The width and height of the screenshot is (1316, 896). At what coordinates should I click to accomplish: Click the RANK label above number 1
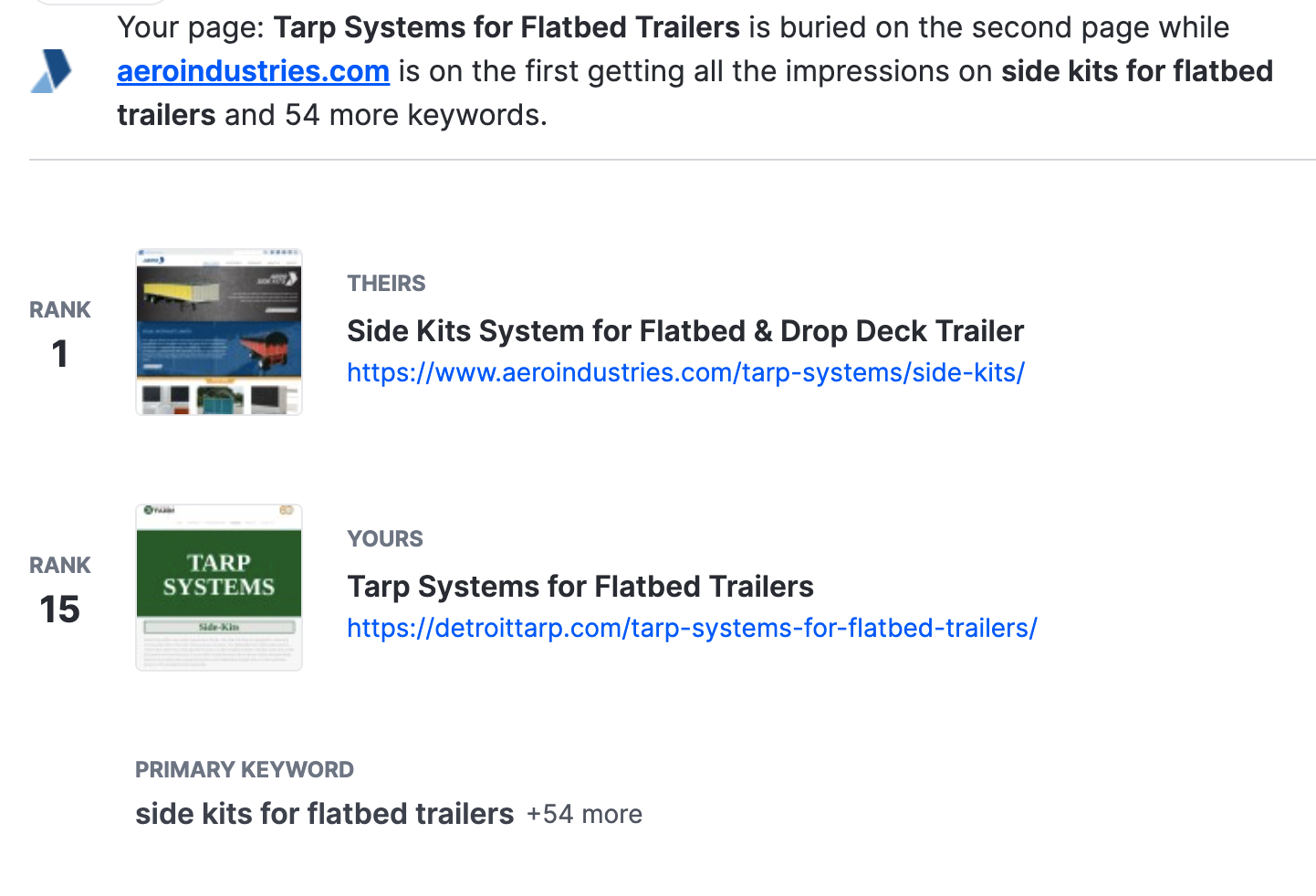pos(60,310)
